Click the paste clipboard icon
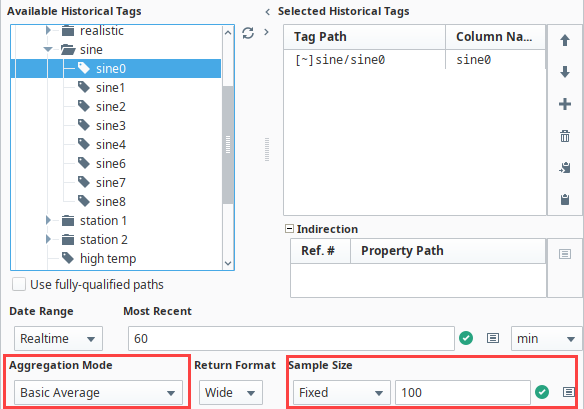584x409 pixels. 565,199
